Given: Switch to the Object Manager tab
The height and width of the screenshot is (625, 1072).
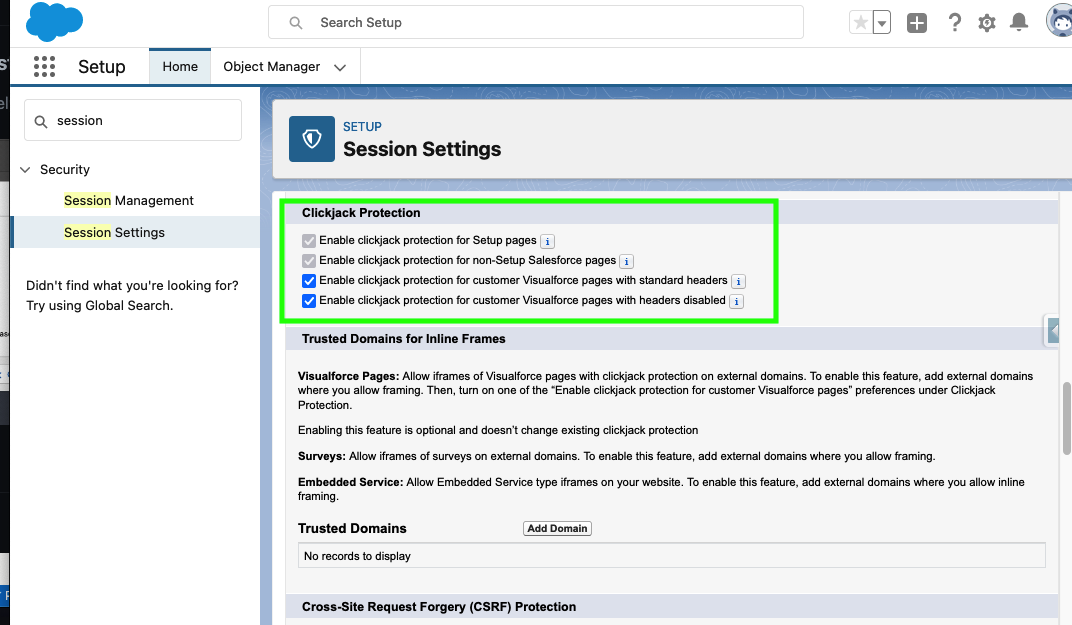Looking at the screenshot, I should (271, 66).
